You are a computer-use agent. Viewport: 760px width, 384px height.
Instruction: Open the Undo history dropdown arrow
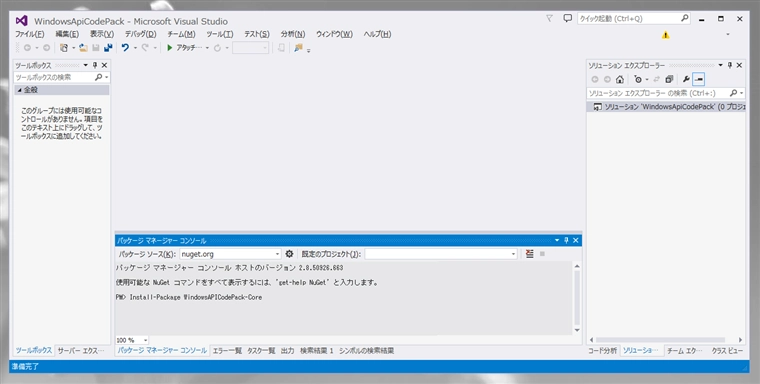pos(135,48)
